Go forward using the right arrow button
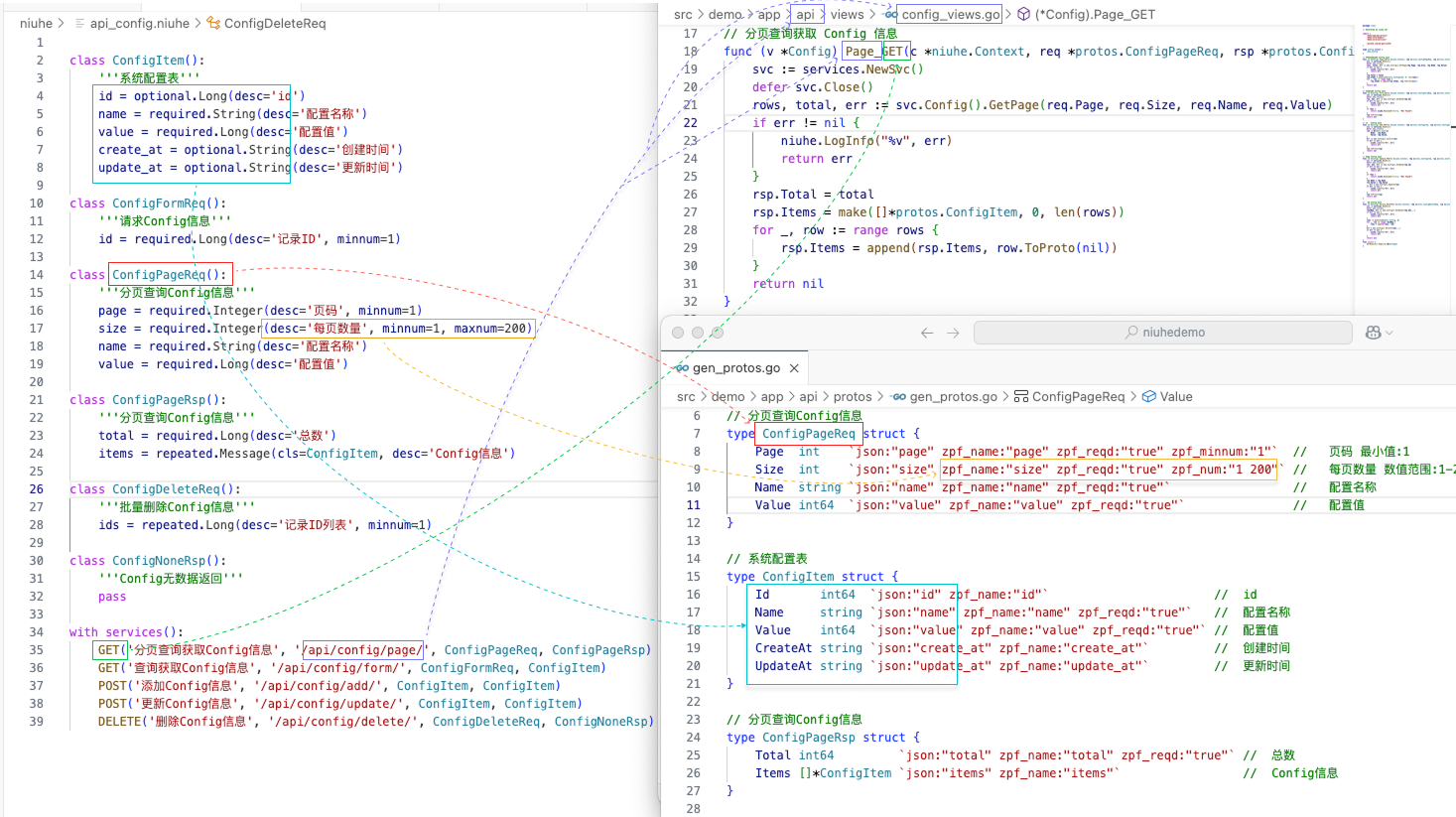Image resolution: width=1456 pixels, height=817 pixels. 953,333
